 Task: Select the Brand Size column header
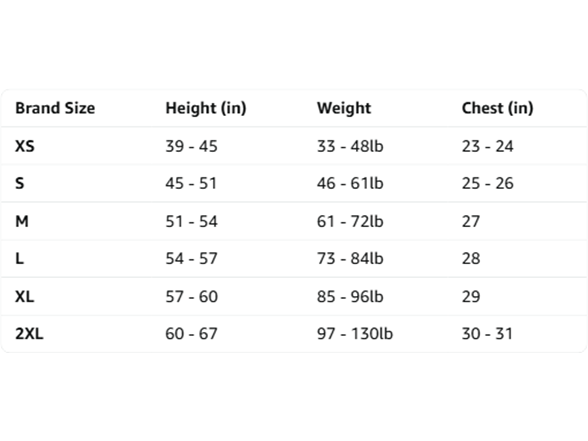pyautogui.click(x=55, y=108)
